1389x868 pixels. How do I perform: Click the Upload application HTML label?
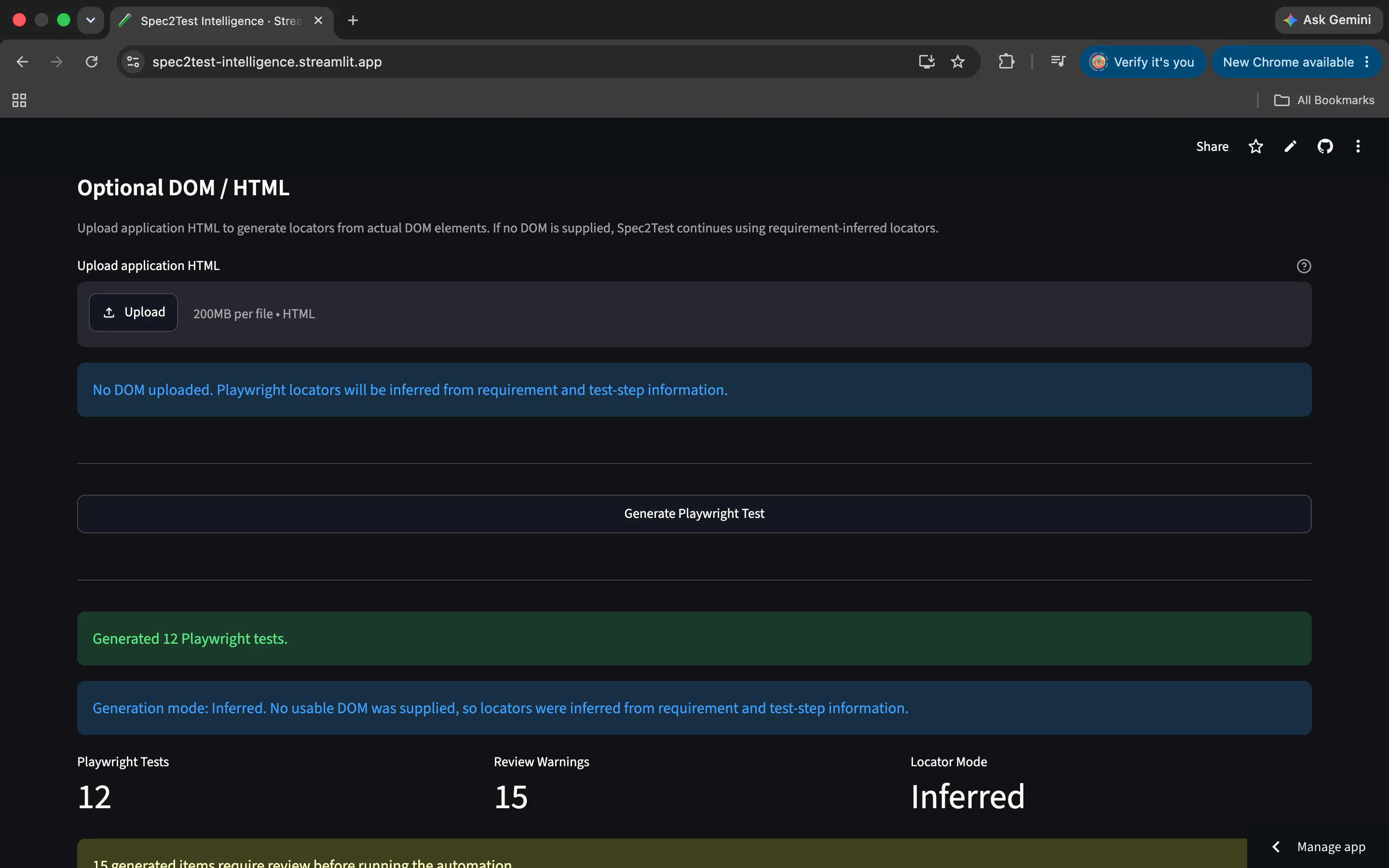[149, 266]
